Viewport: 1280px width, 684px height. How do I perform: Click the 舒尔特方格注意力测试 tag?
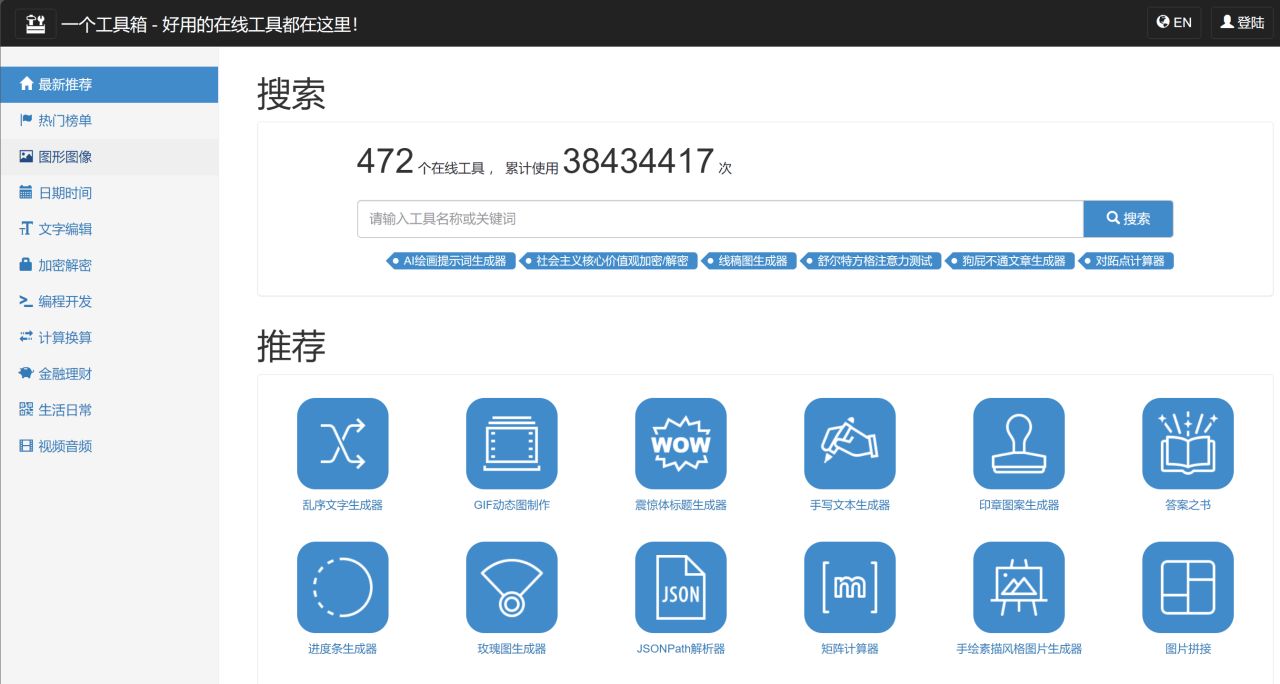click(869, 261)
